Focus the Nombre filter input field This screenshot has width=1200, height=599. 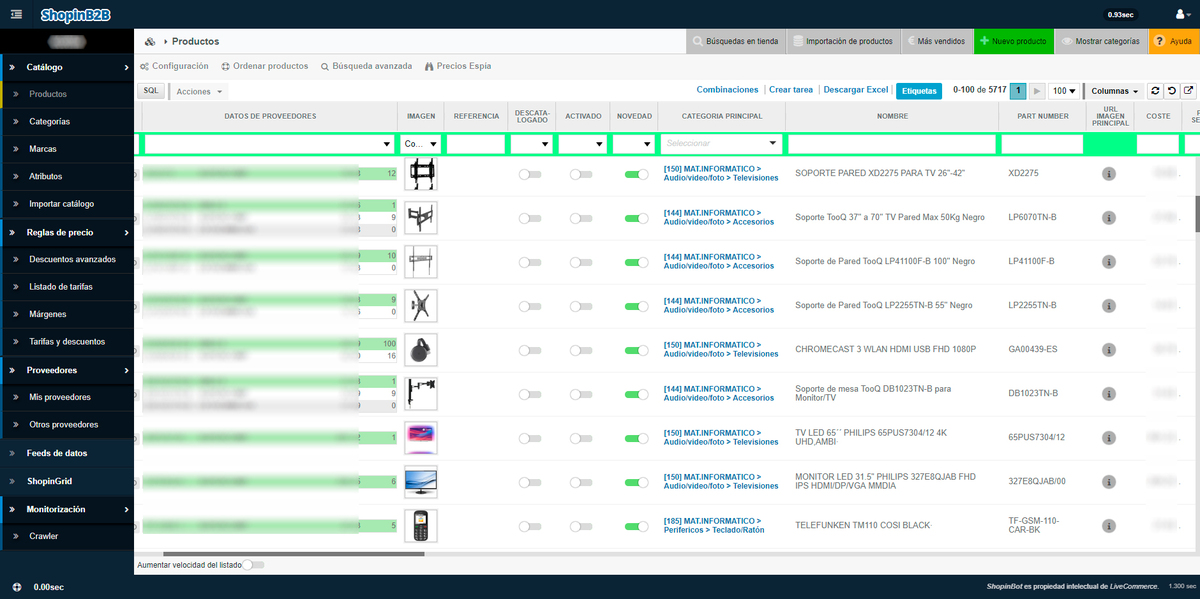coord(892,144)
